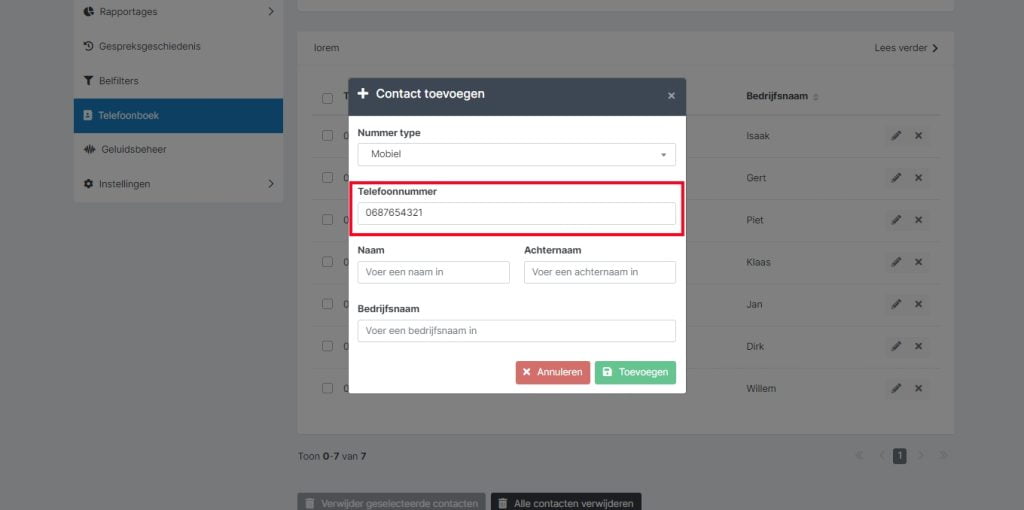Delete the Piet contact X icon
This screenshot has width=1024, height=510.
918,220
